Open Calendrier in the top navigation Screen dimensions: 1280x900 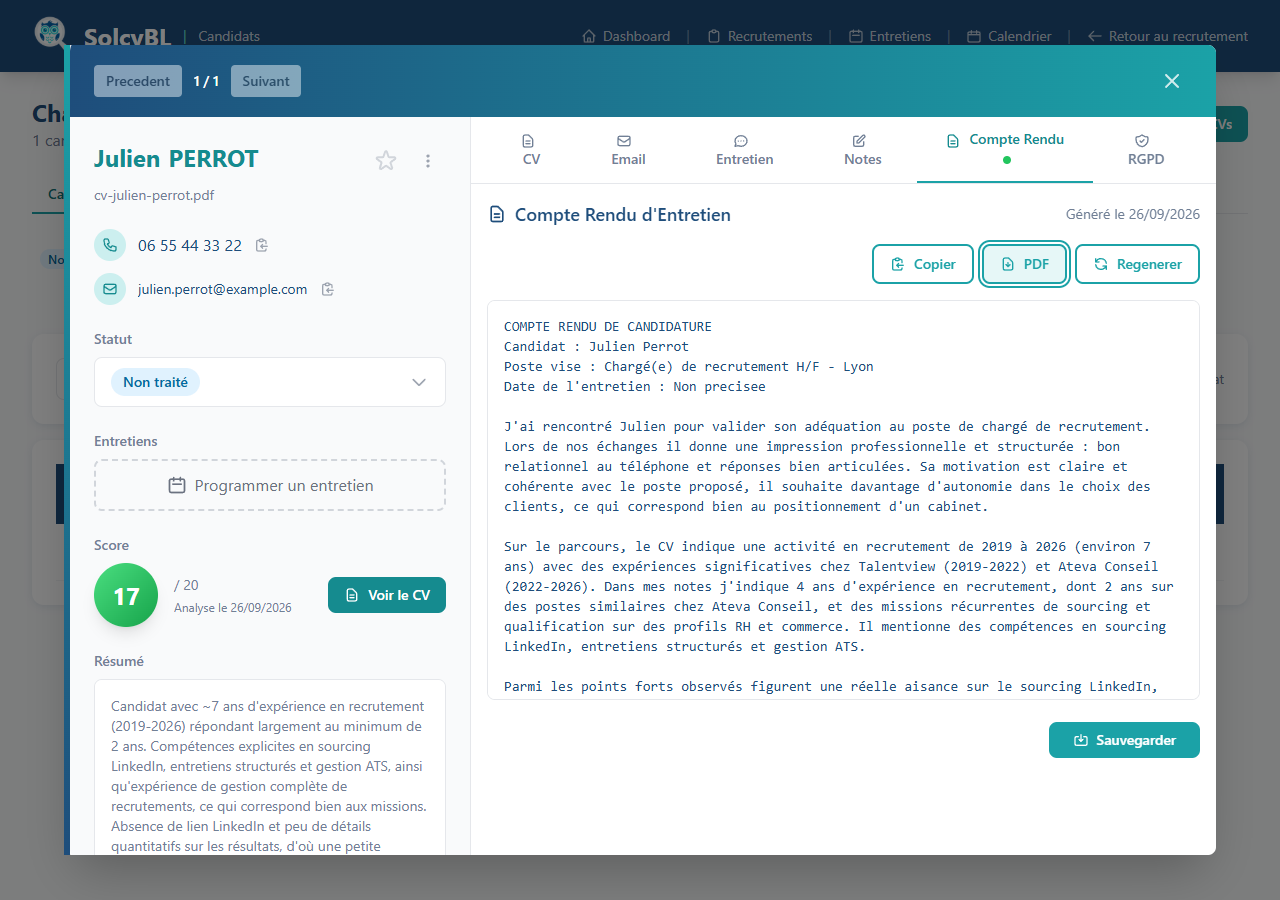point(1009,36)
